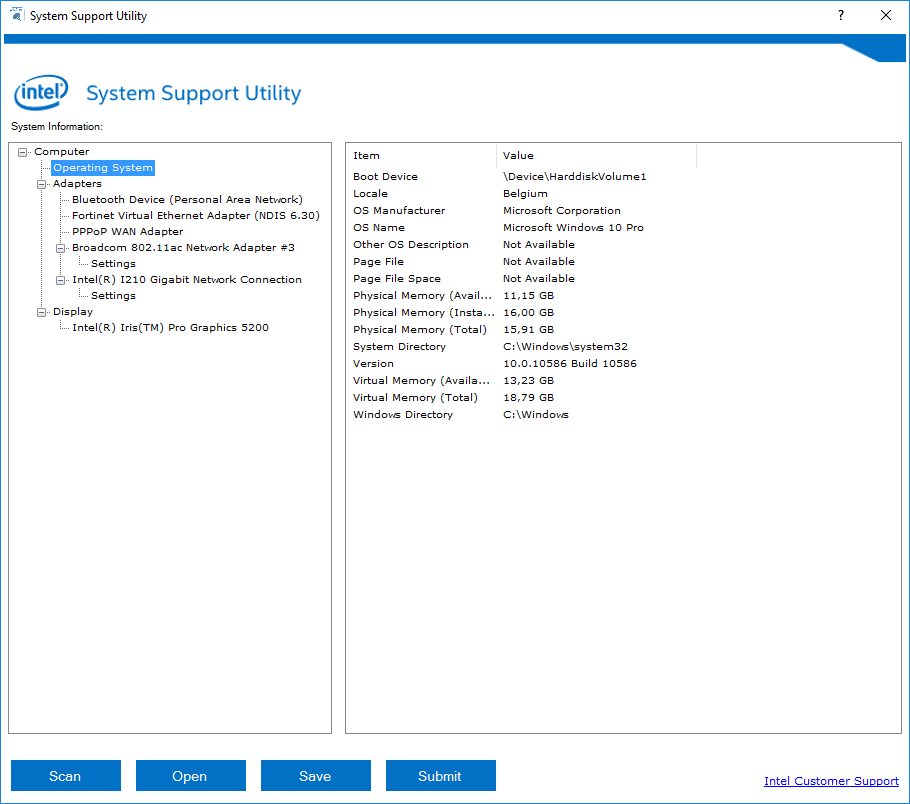Screen dimensions: 910x804
Task: Open Settings under Broadcom 802.11ac adapter
Action: (x=113, y=264)
